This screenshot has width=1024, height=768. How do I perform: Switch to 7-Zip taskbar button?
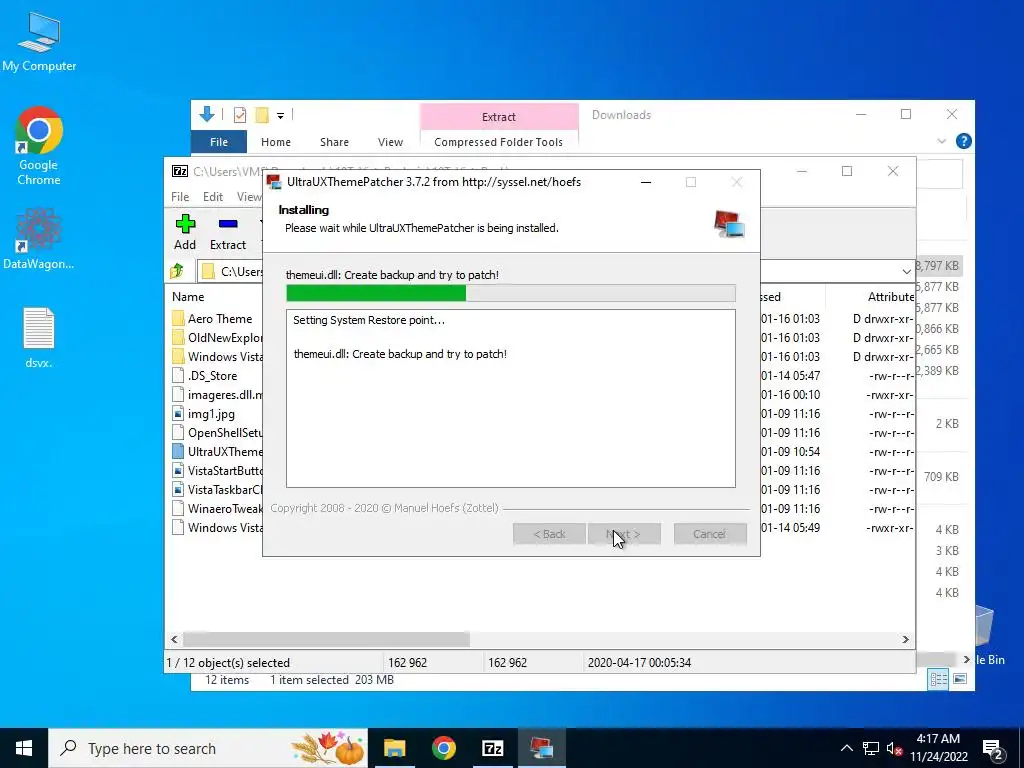tap(492, 748)
